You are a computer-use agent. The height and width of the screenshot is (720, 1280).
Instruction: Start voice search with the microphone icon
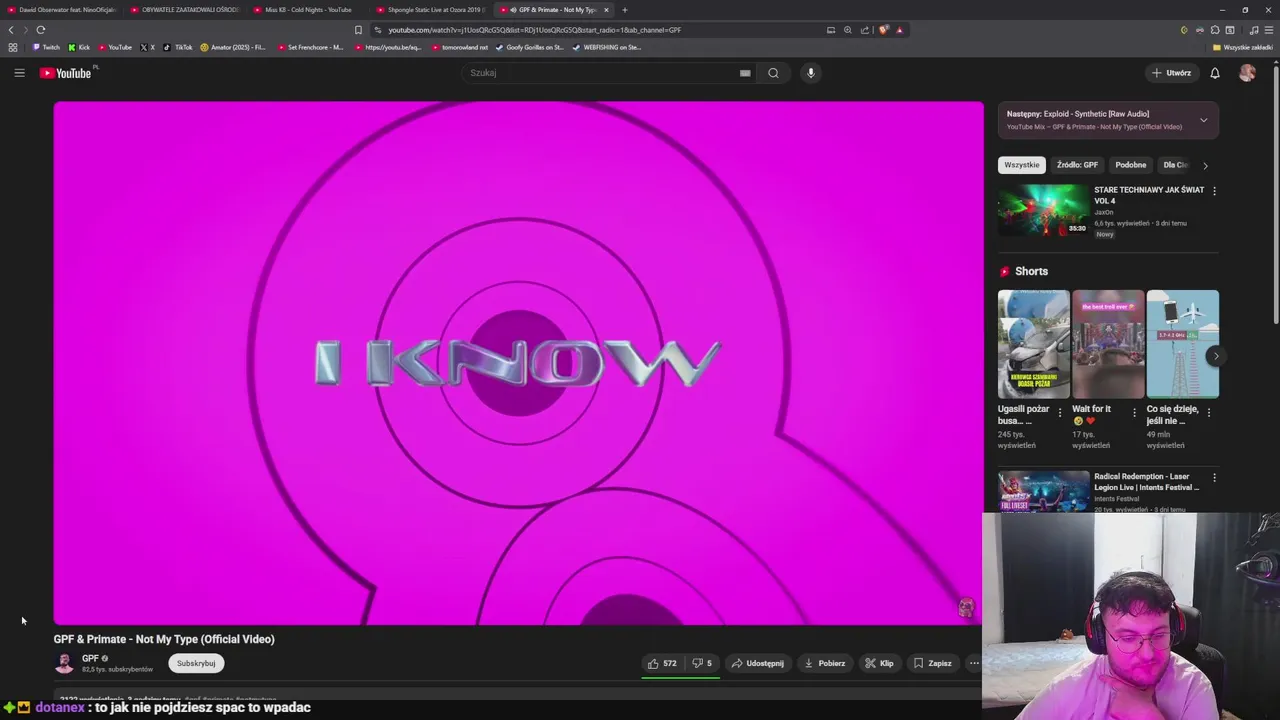(x=811, y=73)
